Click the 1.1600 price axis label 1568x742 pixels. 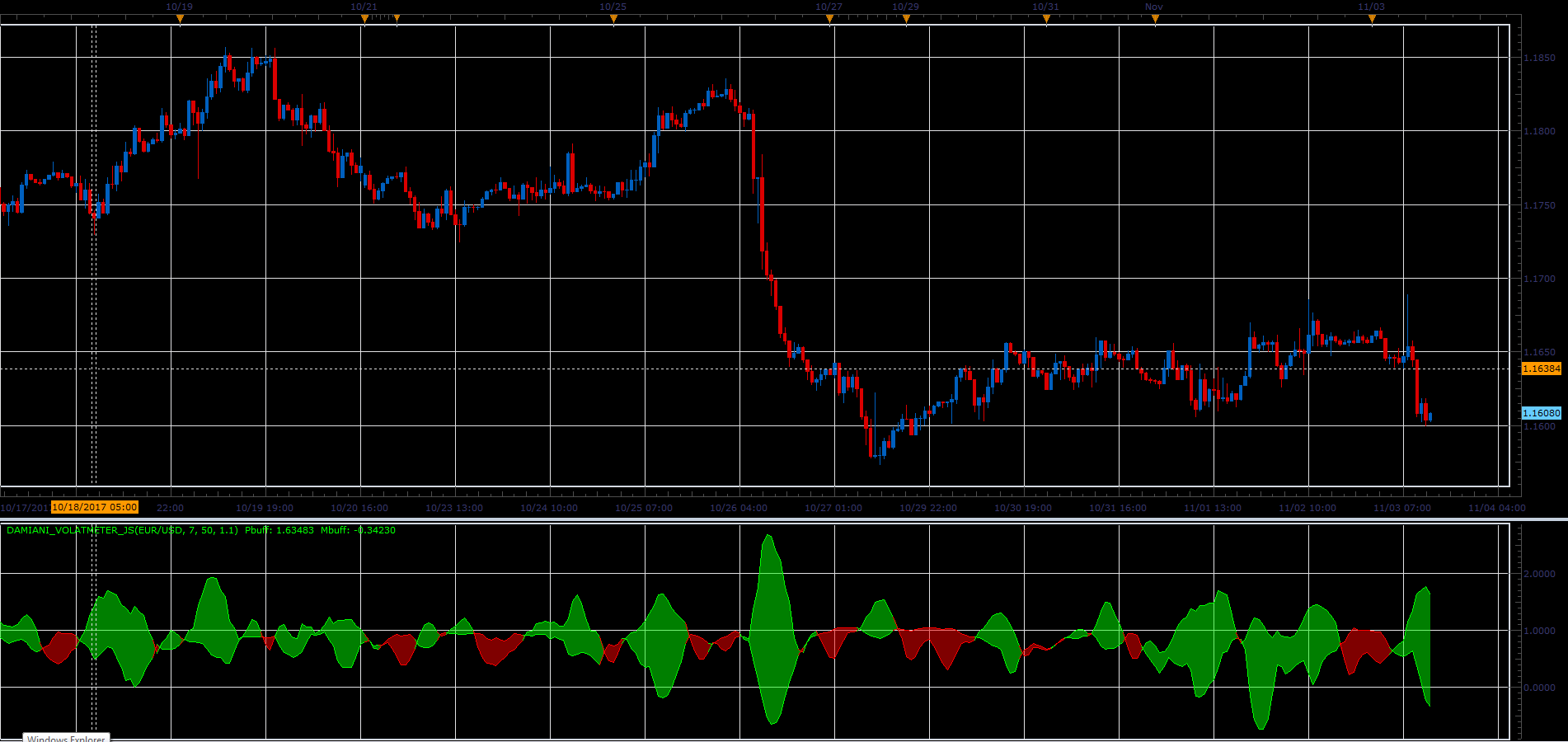pos(1539,426)
